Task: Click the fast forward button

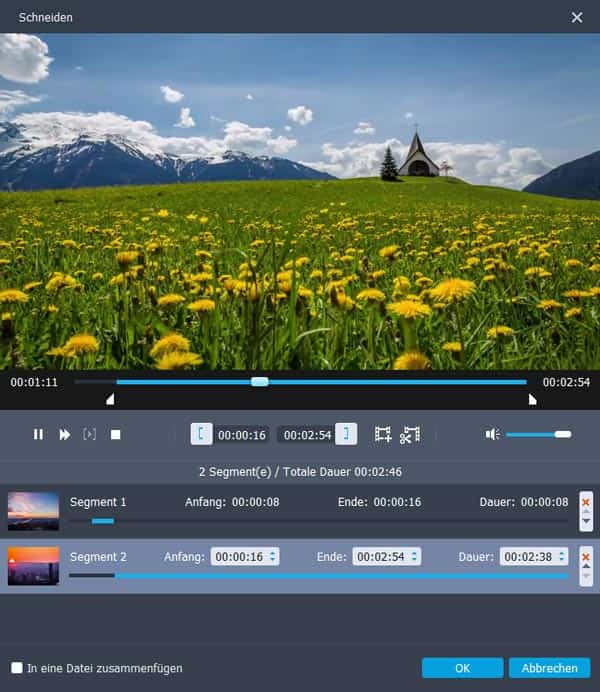Action: [x=65, y=434]
